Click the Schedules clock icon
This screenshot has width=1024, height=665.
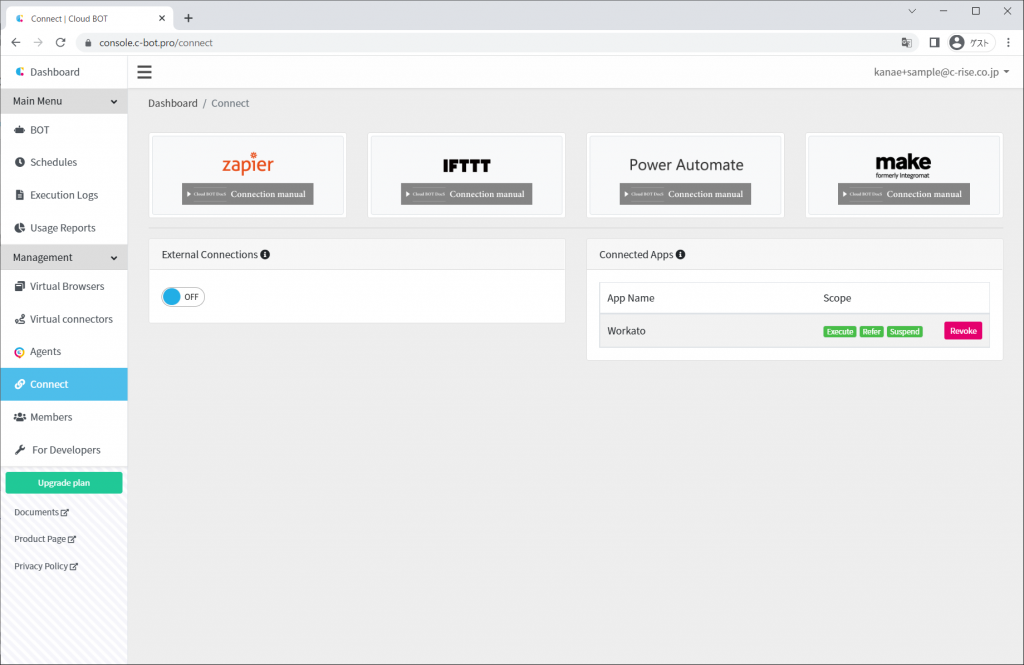pos(20,162)
